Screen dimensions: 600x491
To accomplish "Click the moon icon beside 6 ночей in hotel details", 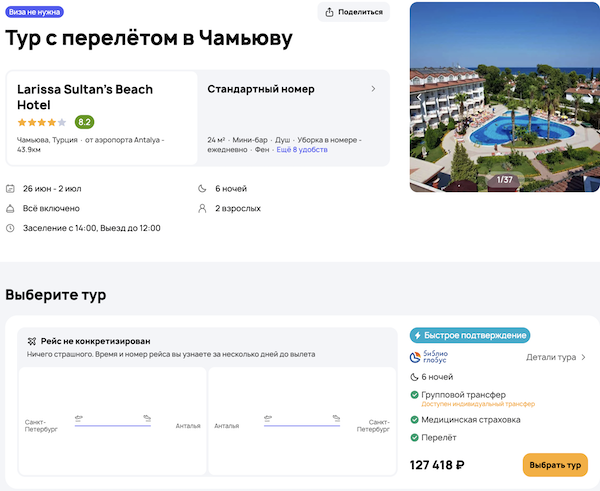I will [205, 188].
